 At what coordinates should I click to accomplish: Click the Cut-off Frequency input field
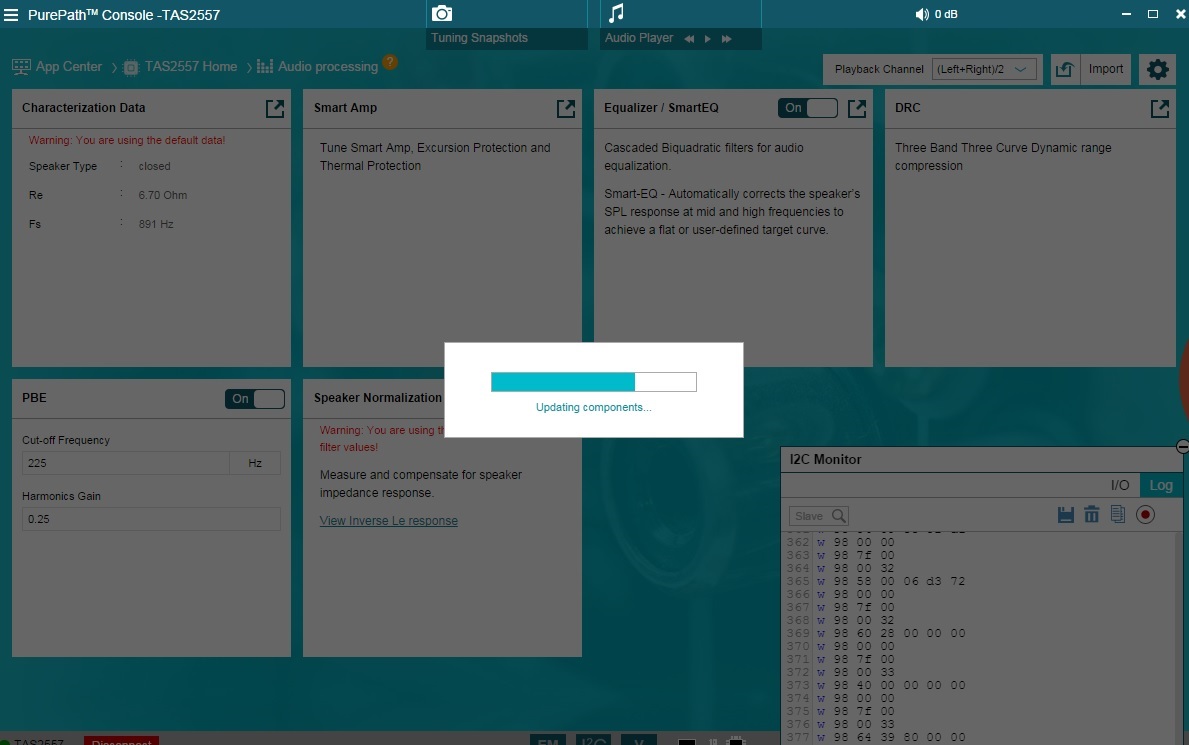125,463
